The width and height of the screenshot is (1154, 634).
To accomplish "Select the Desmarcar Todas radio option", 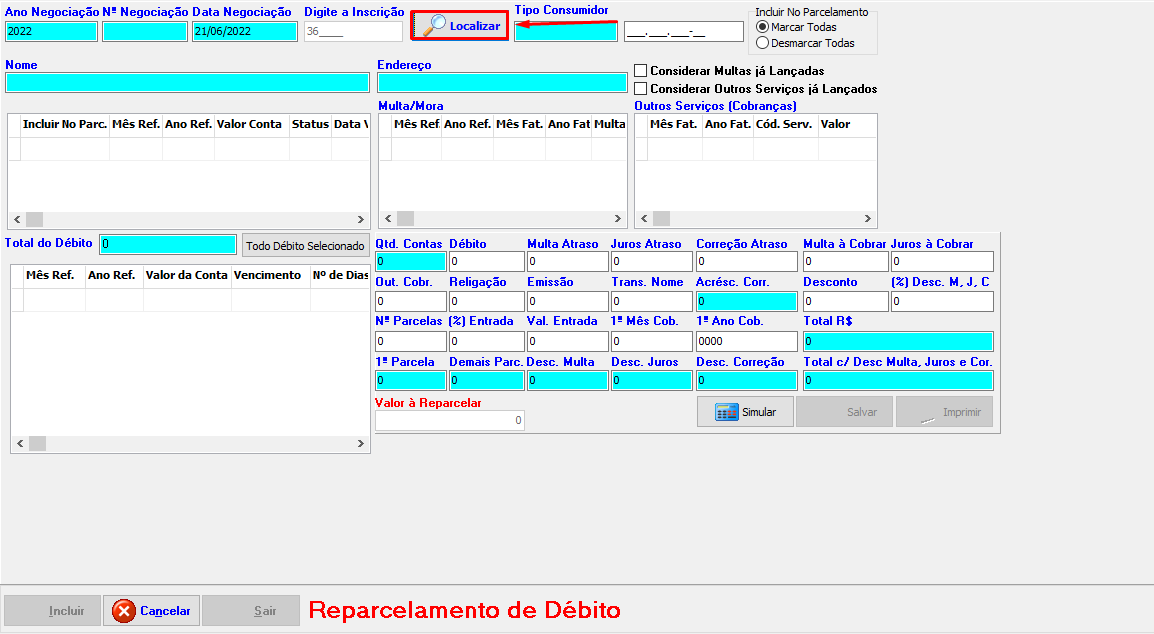I will 763,43.
